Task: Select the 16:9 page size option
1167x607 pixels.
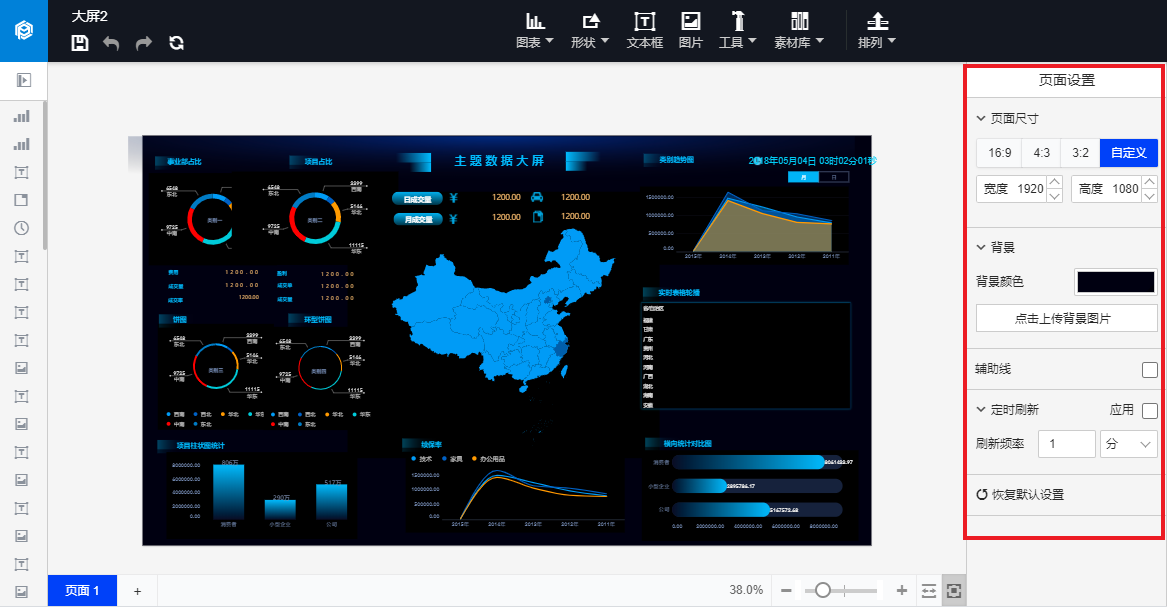Action: point(999,153)
